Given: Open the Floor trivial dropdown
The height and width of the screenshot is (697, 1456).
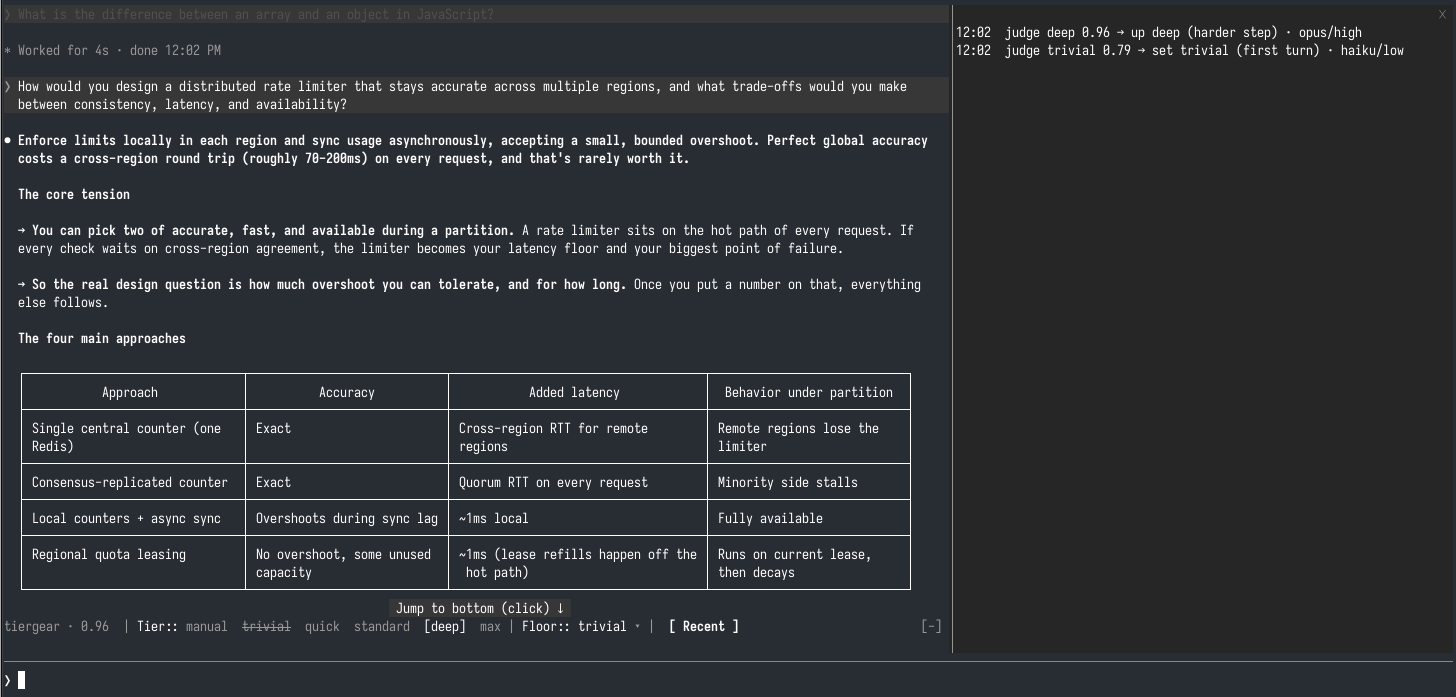Looking at the screenshot, I should (x=581, y=626).
